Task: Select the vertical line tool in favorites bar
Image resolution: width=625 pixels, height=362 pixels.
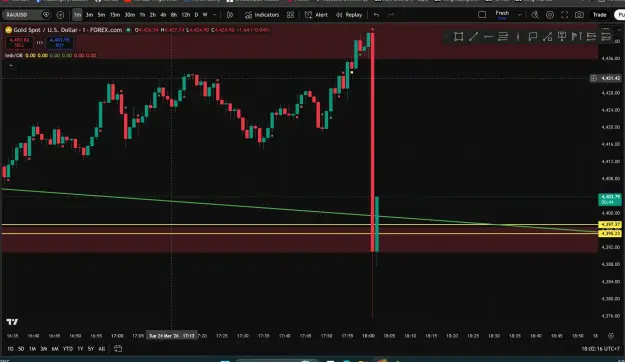Action: (518, 37)
